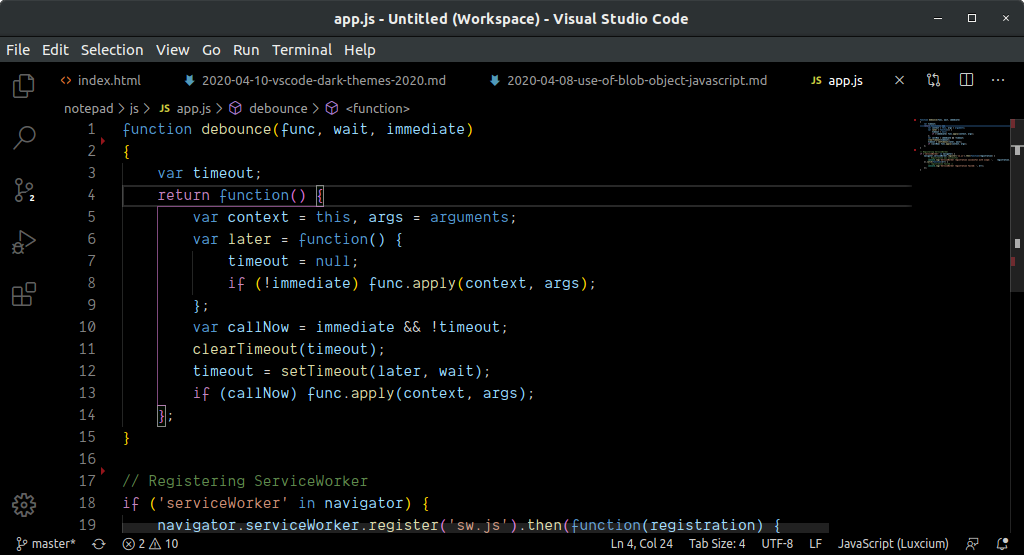Open the editor More Actions ellipsis
This screenshot has height=555, width=1024.
[998, 80]
